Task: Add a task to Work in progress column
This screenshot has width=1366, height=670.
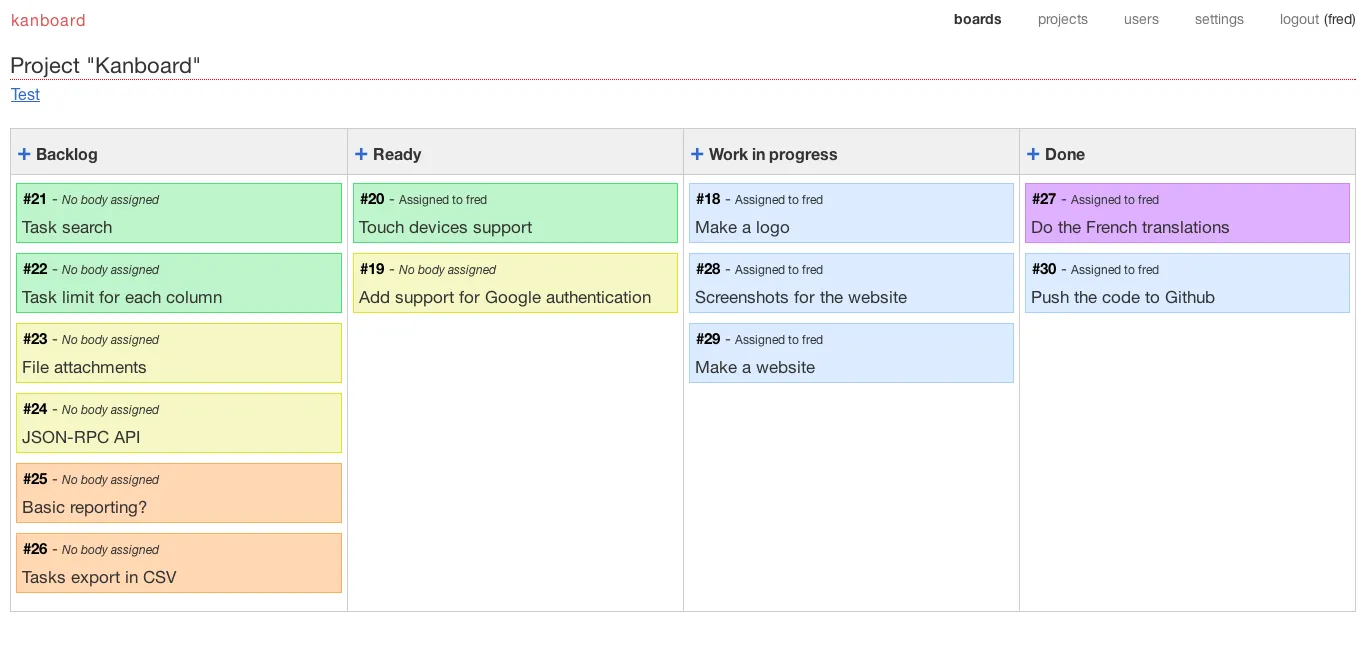Action: point(696,153)
